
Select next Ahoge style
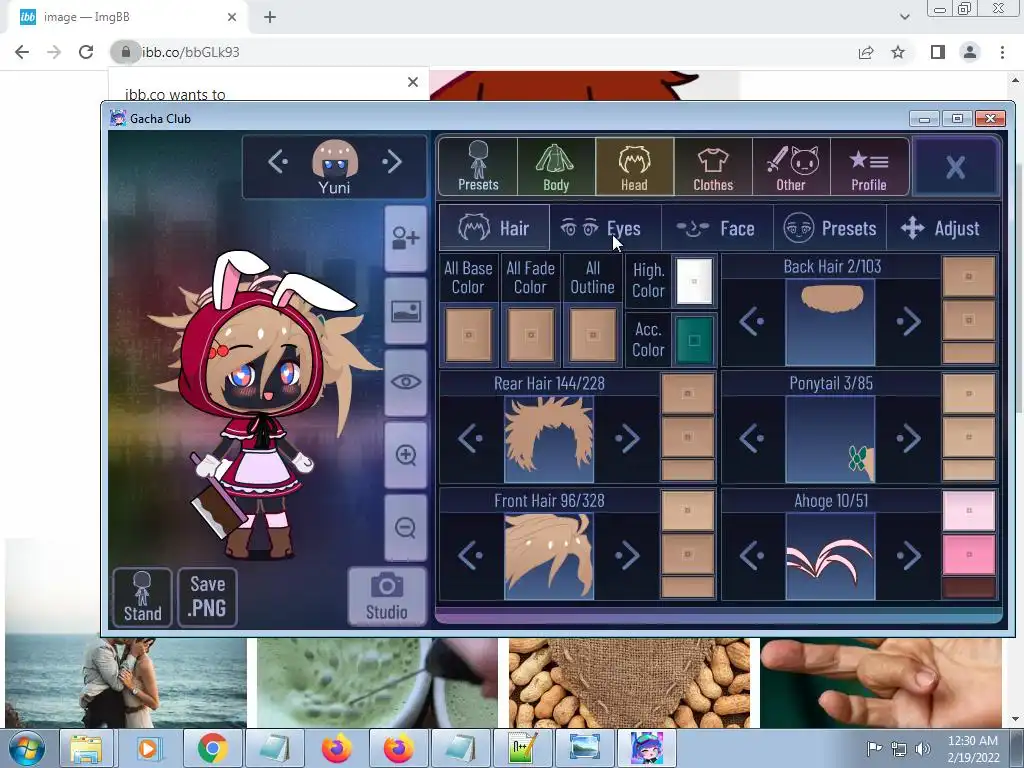pyautogui.click(x=908, y=556)
